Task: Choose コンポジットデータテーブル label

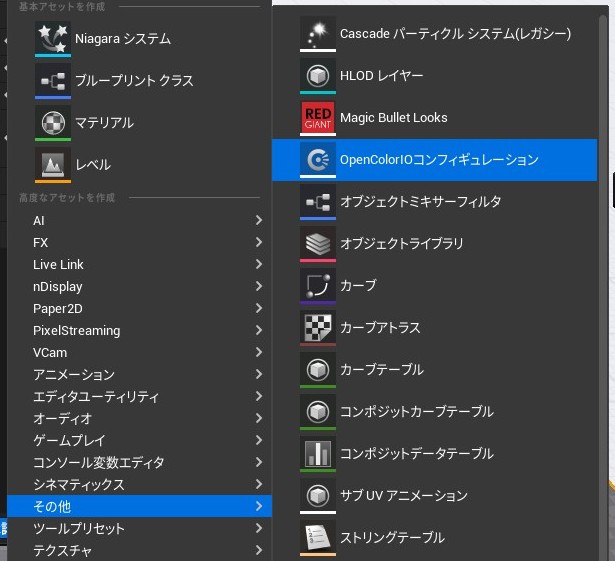Action: tap(417, 454)
